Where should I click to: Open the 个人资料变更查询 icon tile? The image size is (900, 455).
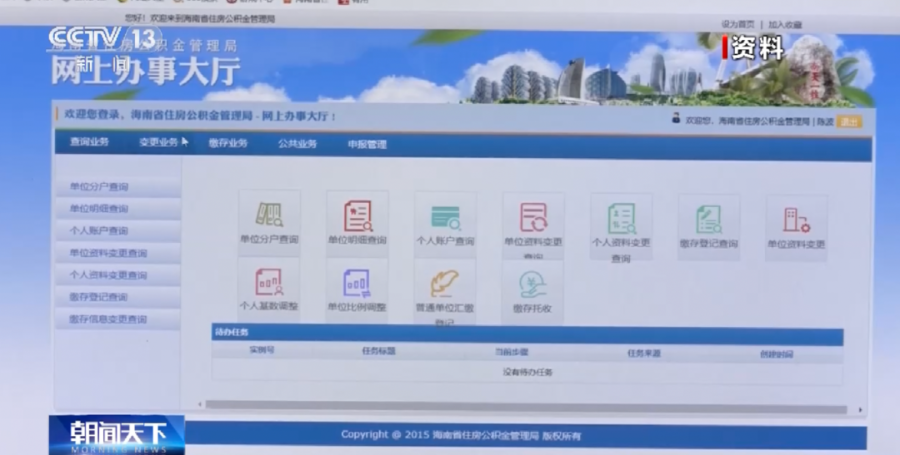[621, 220]
